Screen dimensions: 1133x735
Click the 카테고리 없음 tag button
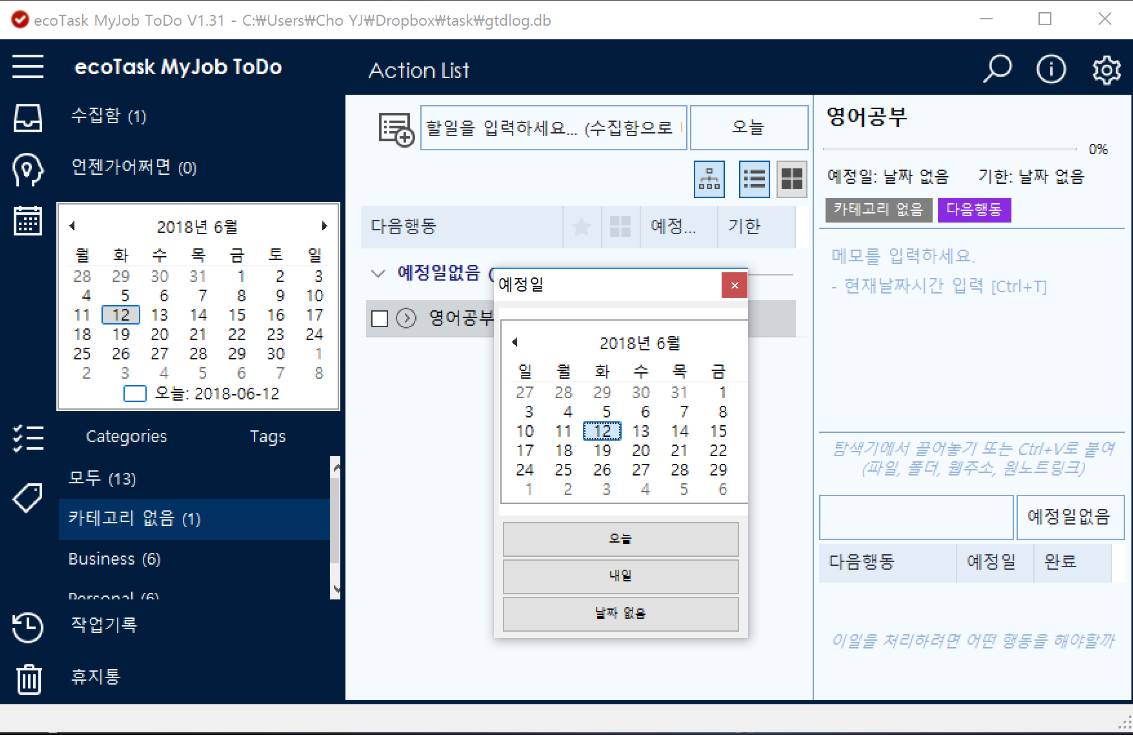click(879, 210)
